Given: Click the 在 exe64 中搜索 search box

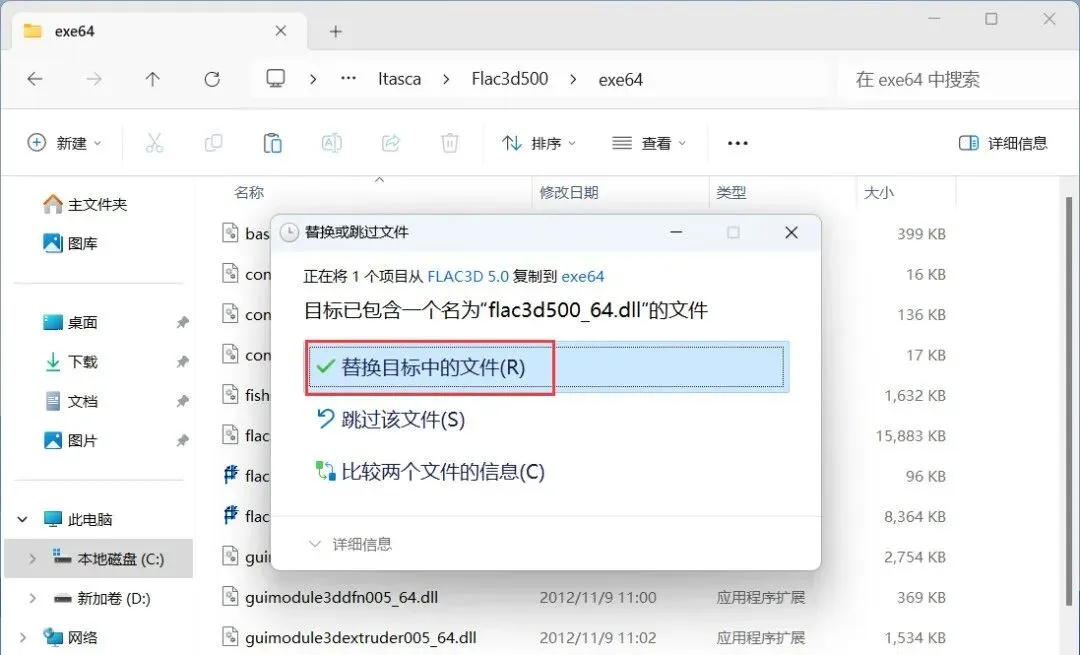Looking at the screenshot, I should click(x=957, y=79).
